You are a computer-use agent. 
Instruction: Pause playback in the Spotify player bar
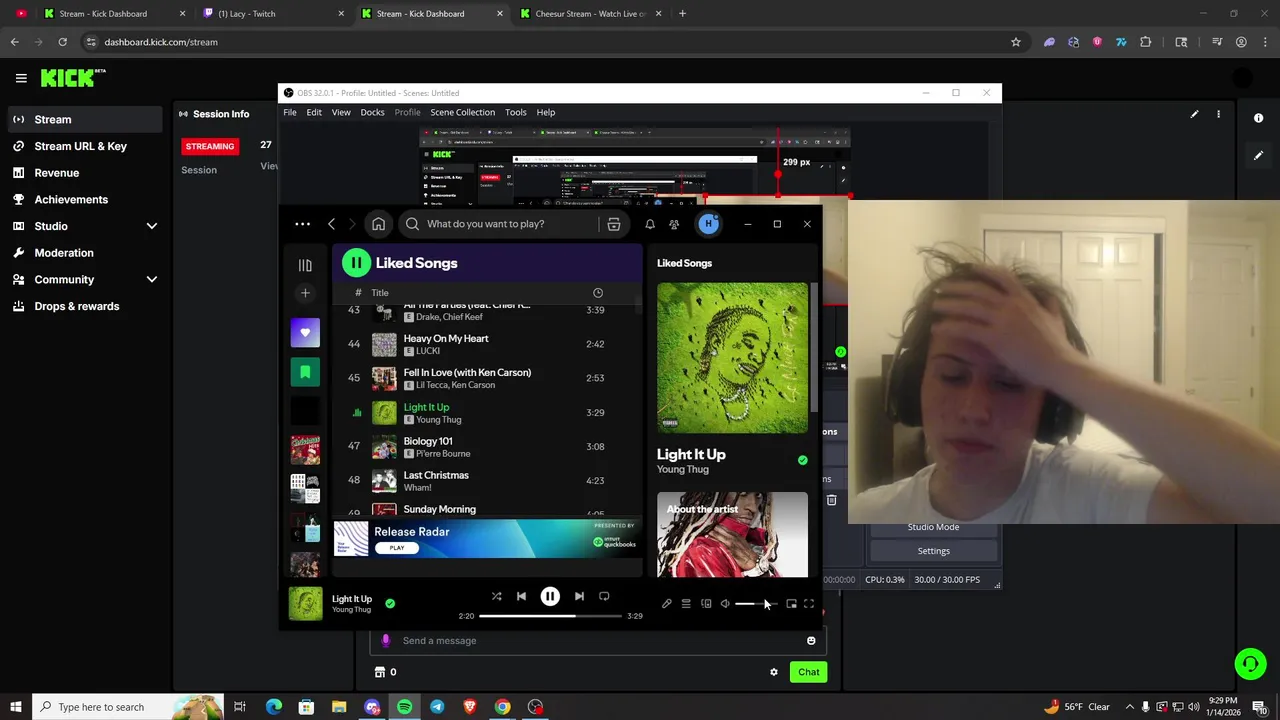pyautogui.click(x=550, y=596)
